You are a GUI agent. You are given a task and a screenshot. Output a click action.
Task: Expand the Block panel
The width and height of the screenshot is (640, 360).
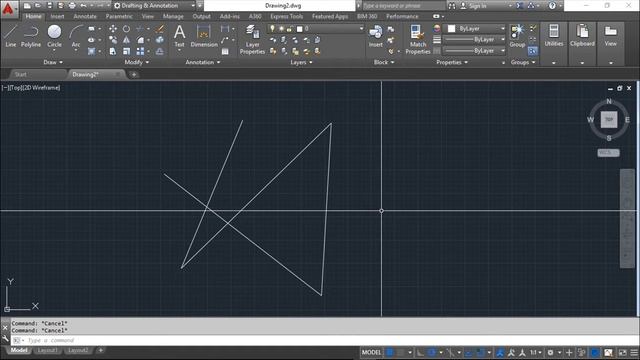(x=384, y=62)
